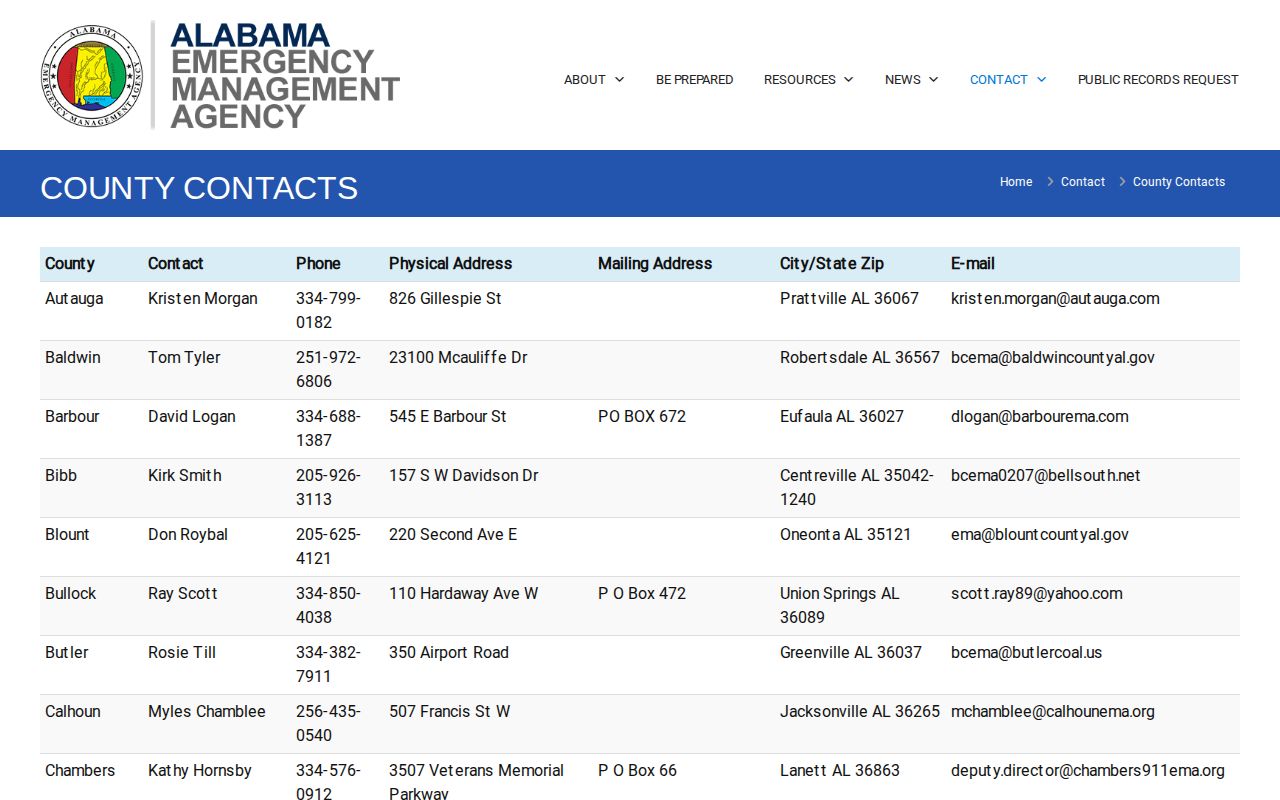This screenshot has width=1280, height=800.
Task: Click address 826 Gillespie St
Action: 445,299
